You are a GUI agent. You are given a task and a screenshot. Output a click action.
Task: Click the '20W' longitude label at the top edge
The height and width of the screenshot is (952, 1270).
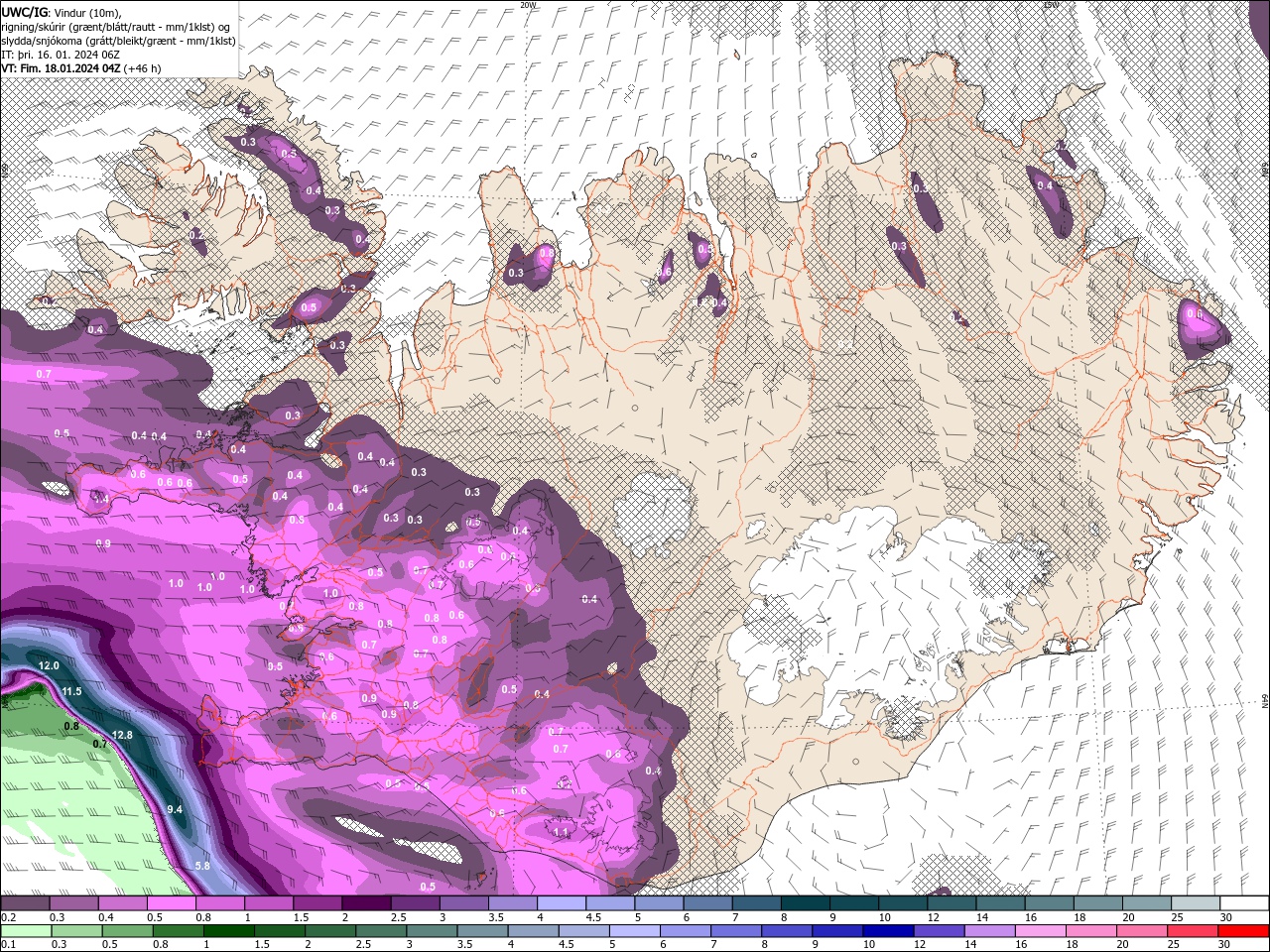528,5
